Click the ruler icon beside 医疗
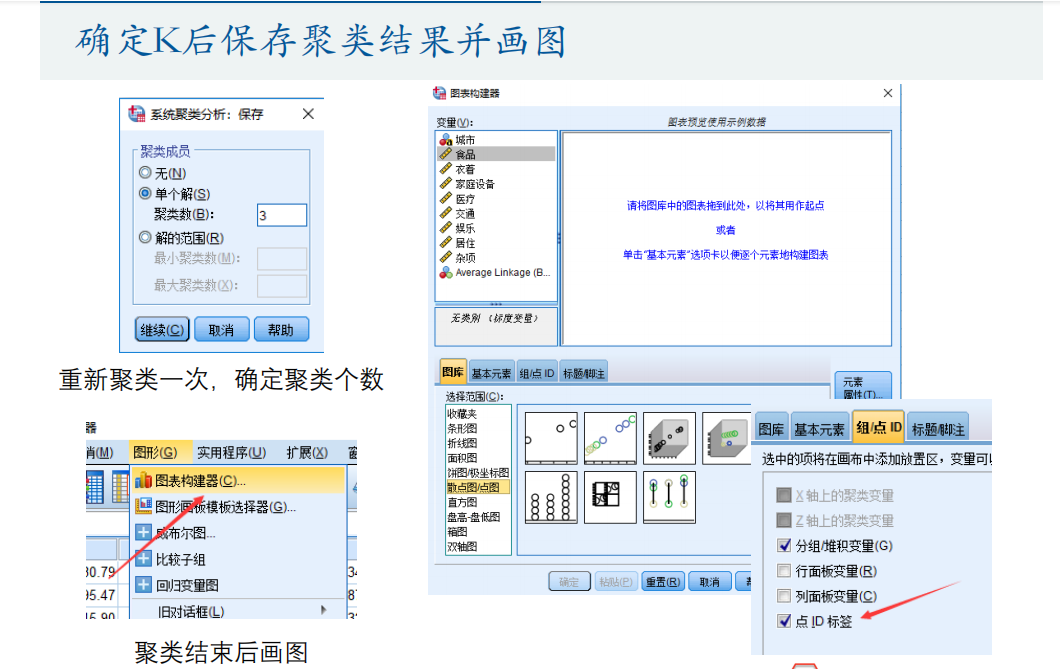The width and height of the screenshot is (1060, 669). pyautogui.click(x=445, y=199)
